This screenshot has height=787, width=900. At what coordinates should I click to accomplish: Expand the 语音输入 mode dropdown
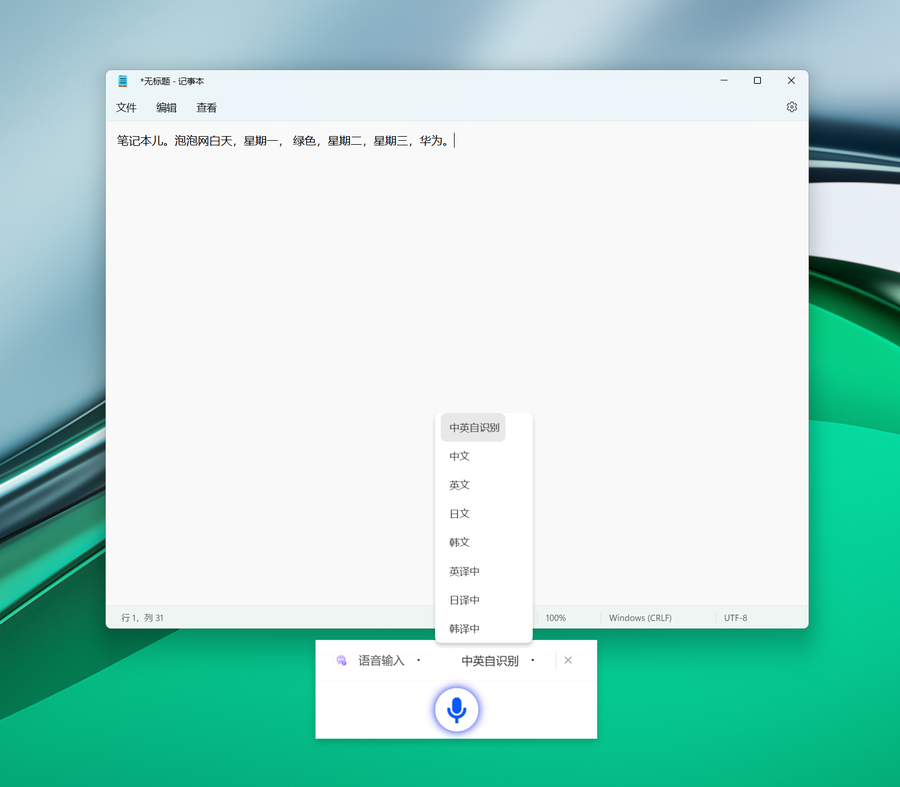[x=389, y=660]
